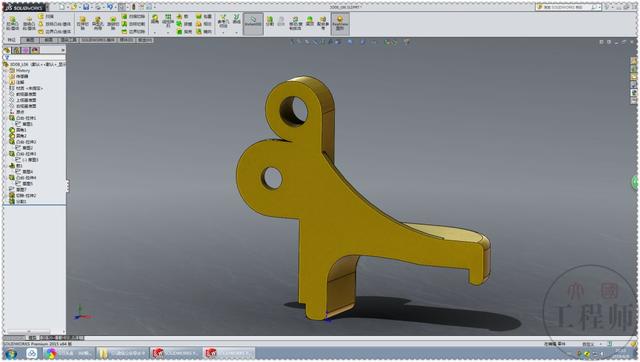Open the PropertyManager tab

(17, 50)
